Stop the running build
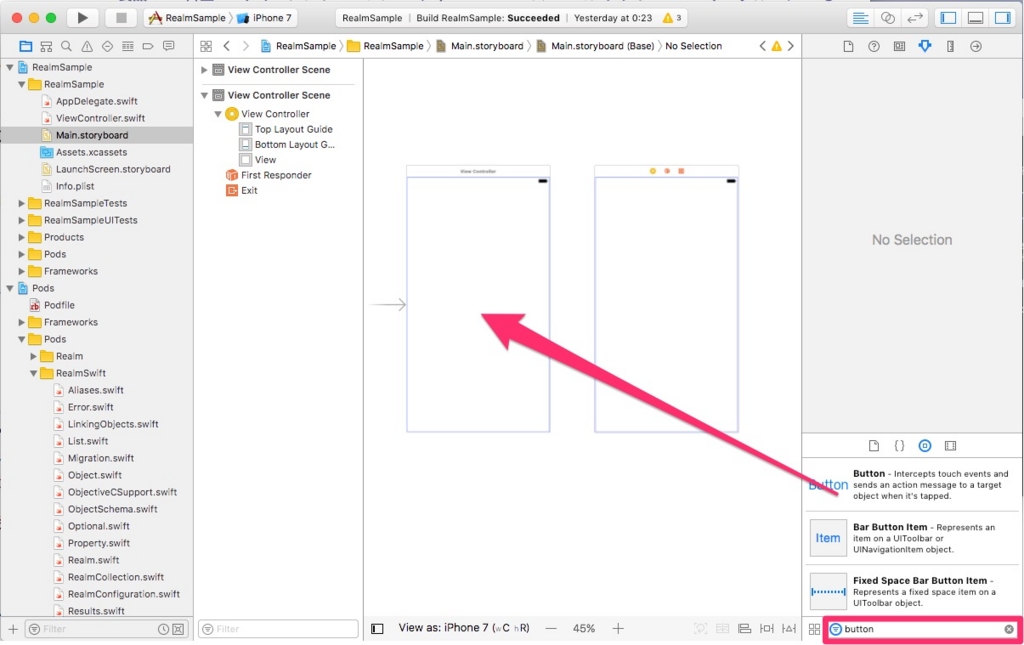Image resolution: width=1024 pixels, height=645 pixels. point(121,18)
